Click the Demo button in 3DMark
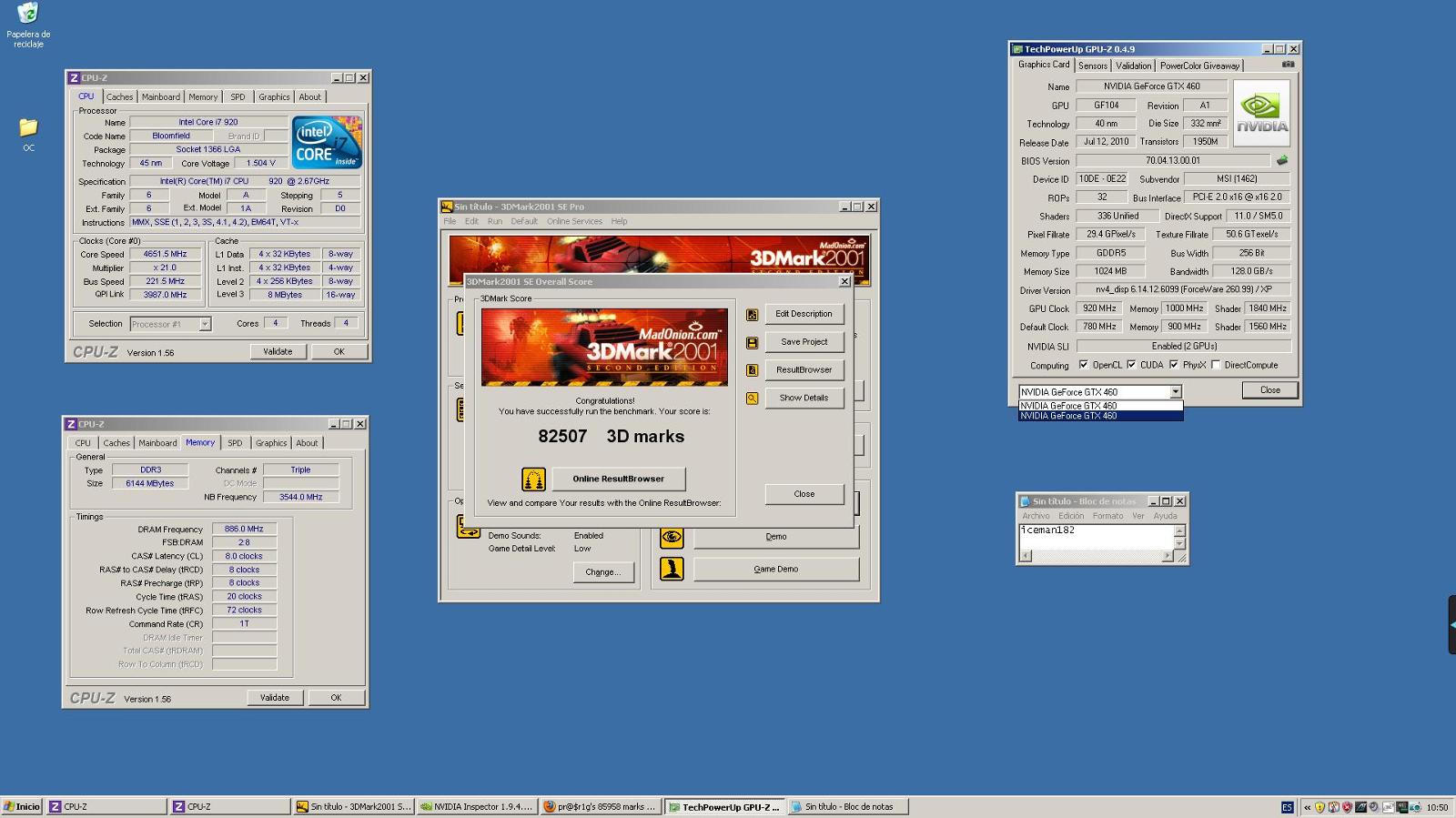 click(776, 537)
